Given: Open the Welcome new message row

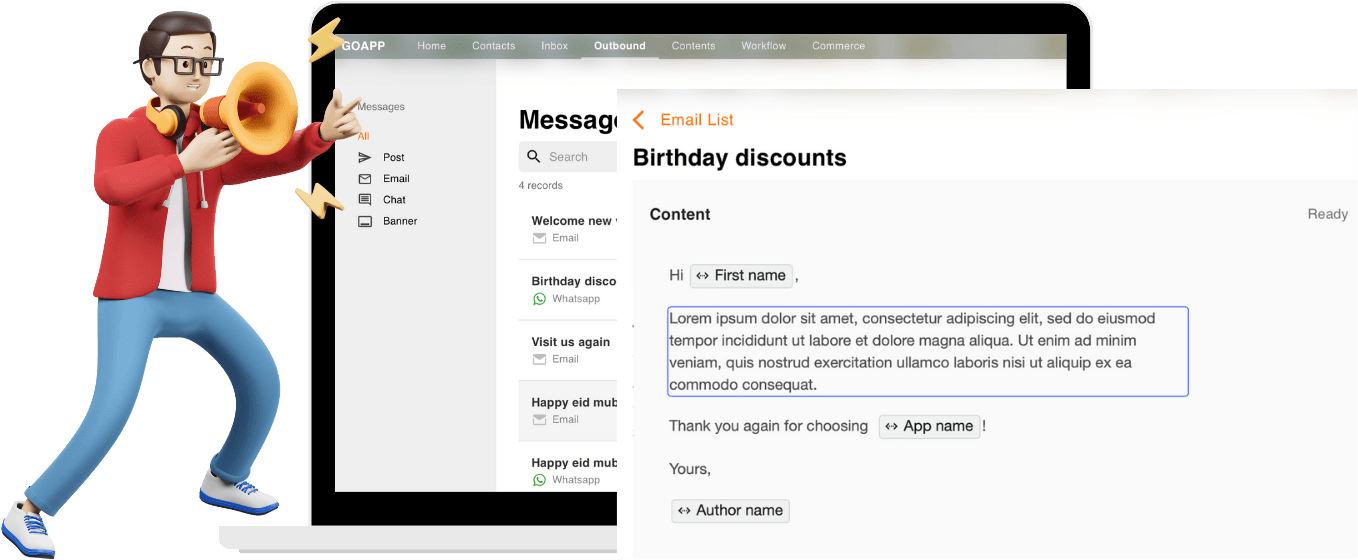Looking at the screenshot, I should [x=568, y=229].
